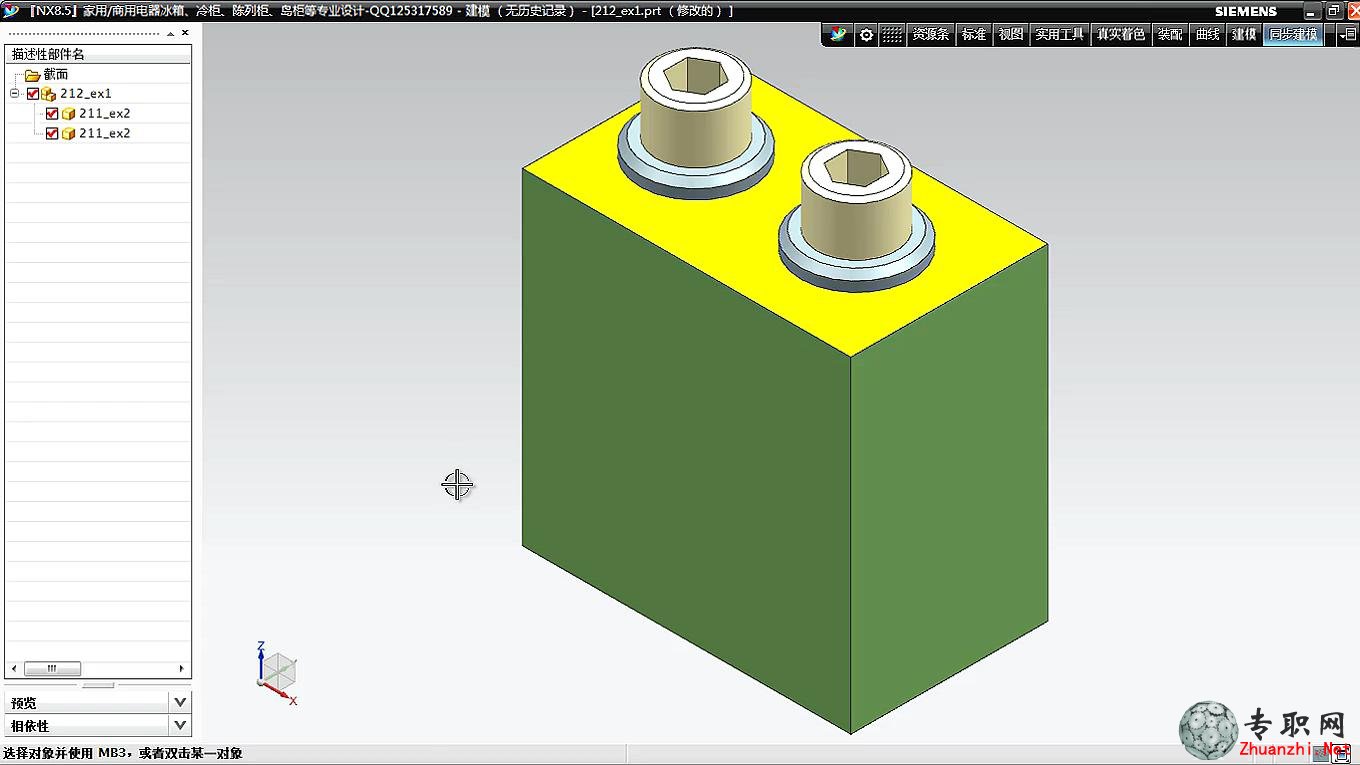Viewport: 1360px width, 765px height.
Task: Select the 212_ex1 label in navigator
Action: (86, 94)
